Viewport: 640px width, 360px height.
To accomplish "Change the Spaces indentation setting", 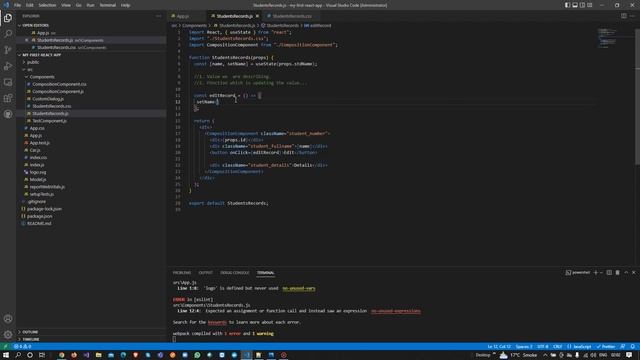I will click(x=524, y=346).
